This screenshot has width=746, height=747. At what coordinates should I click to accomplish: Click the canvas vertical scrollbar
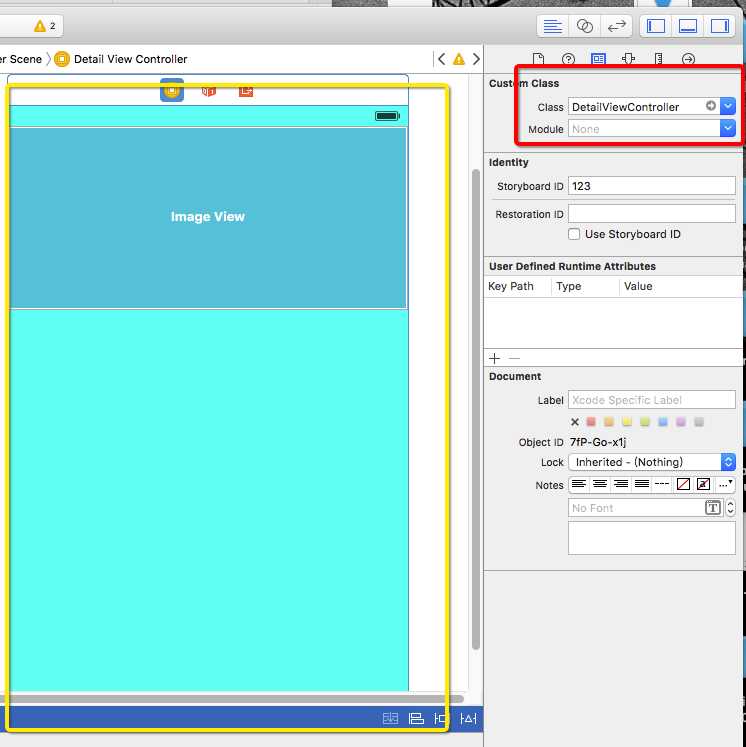(475, 409)
